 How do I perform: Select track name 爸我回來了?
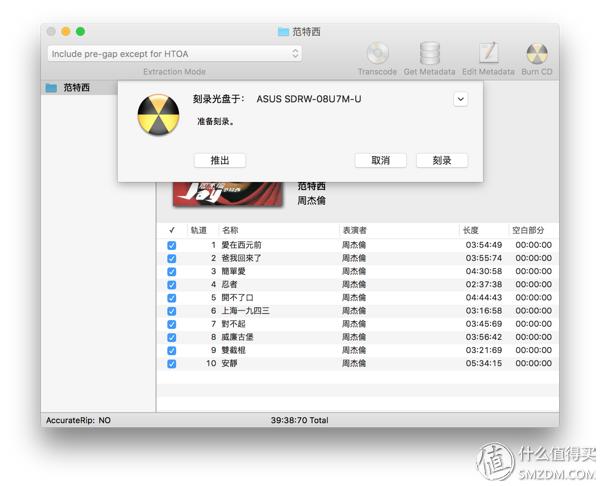tap(241, 258)
